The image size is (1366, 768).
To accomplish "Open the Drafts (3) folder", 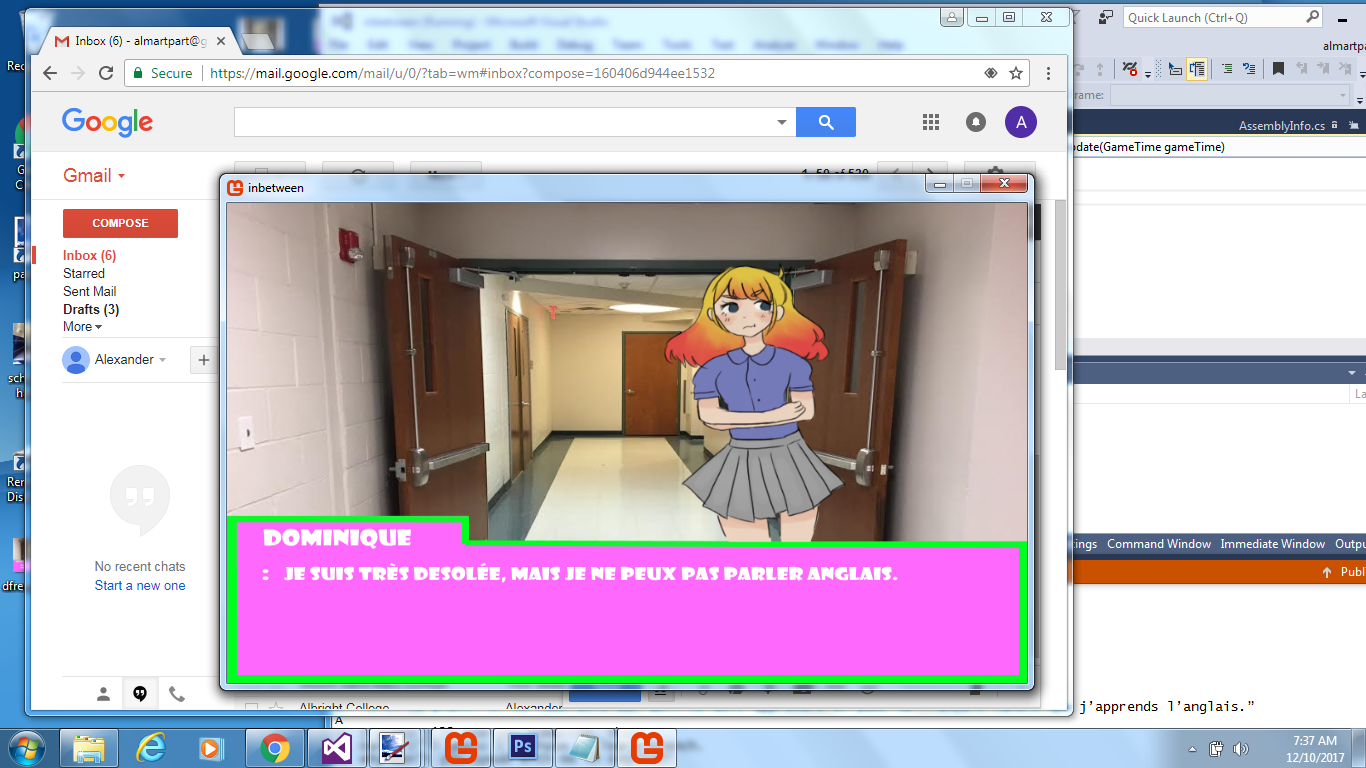I will tap(91, 309).
